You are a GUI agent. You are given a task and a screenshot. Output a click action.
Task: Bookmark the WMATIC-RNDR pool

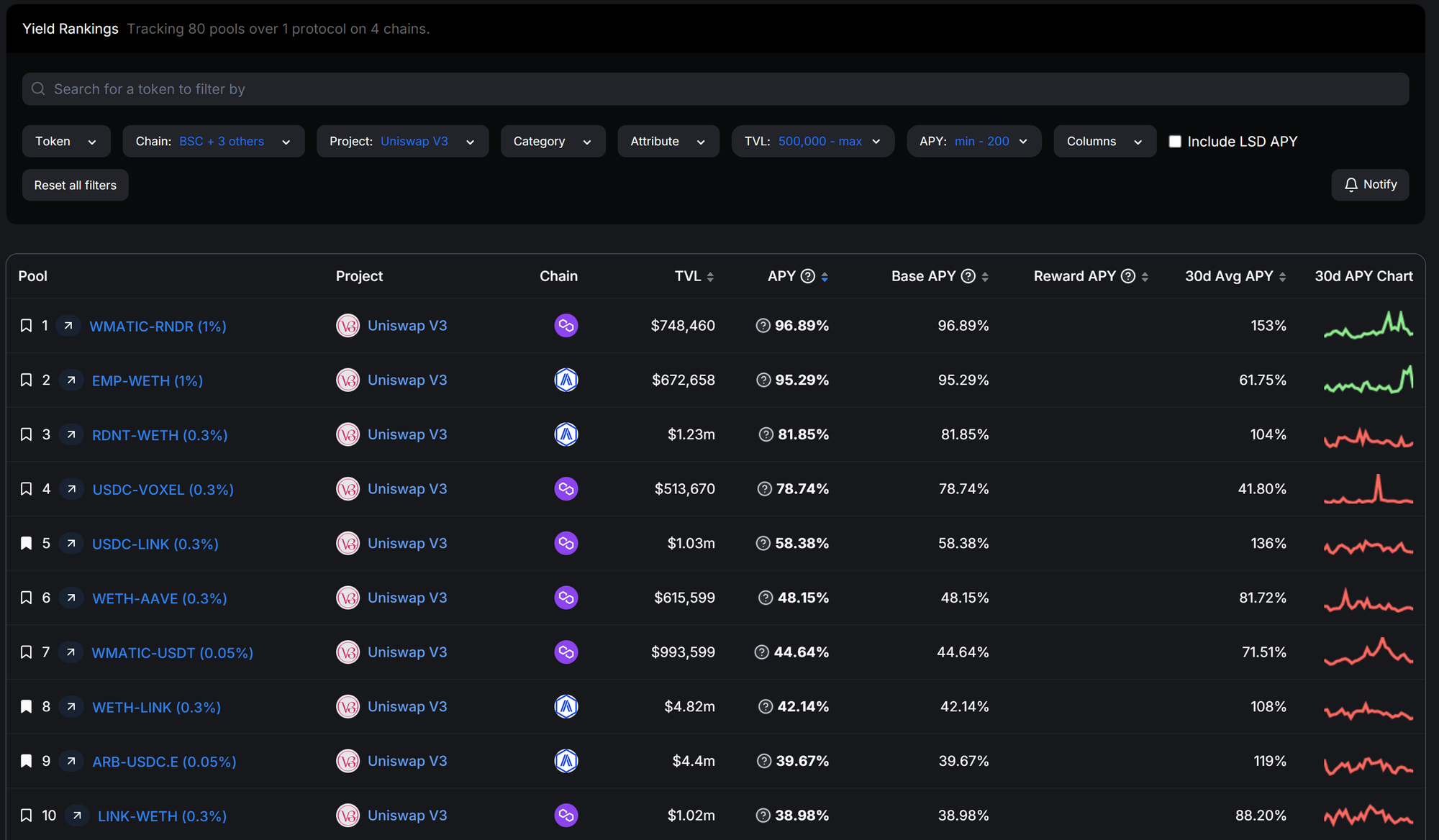[26, 326]
